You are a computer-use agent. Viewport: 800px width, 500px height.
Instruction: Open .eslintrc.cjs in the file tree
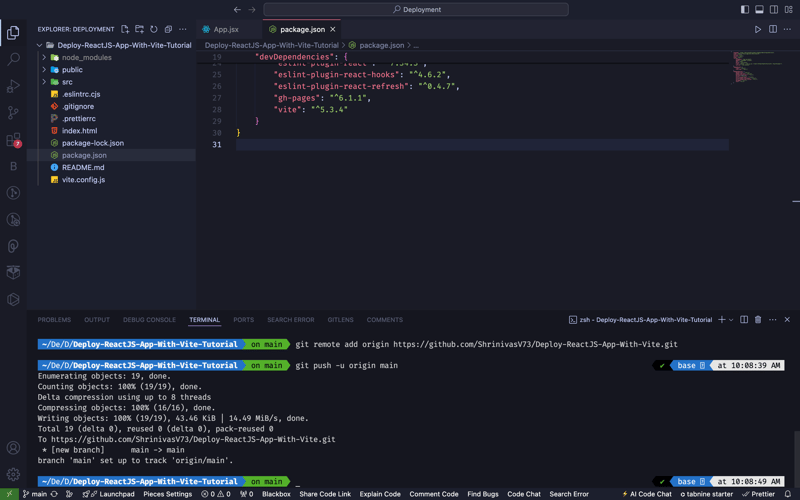81,94
